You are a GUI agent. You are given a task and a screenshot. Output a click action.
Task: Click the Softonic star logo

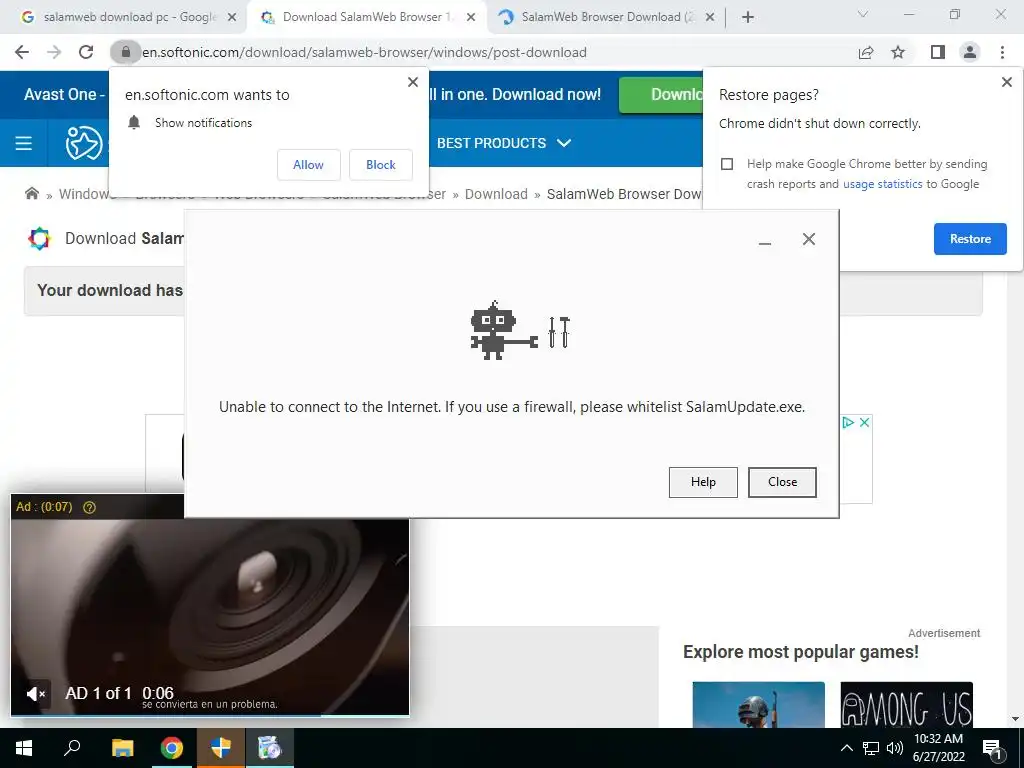pos(84,143)
